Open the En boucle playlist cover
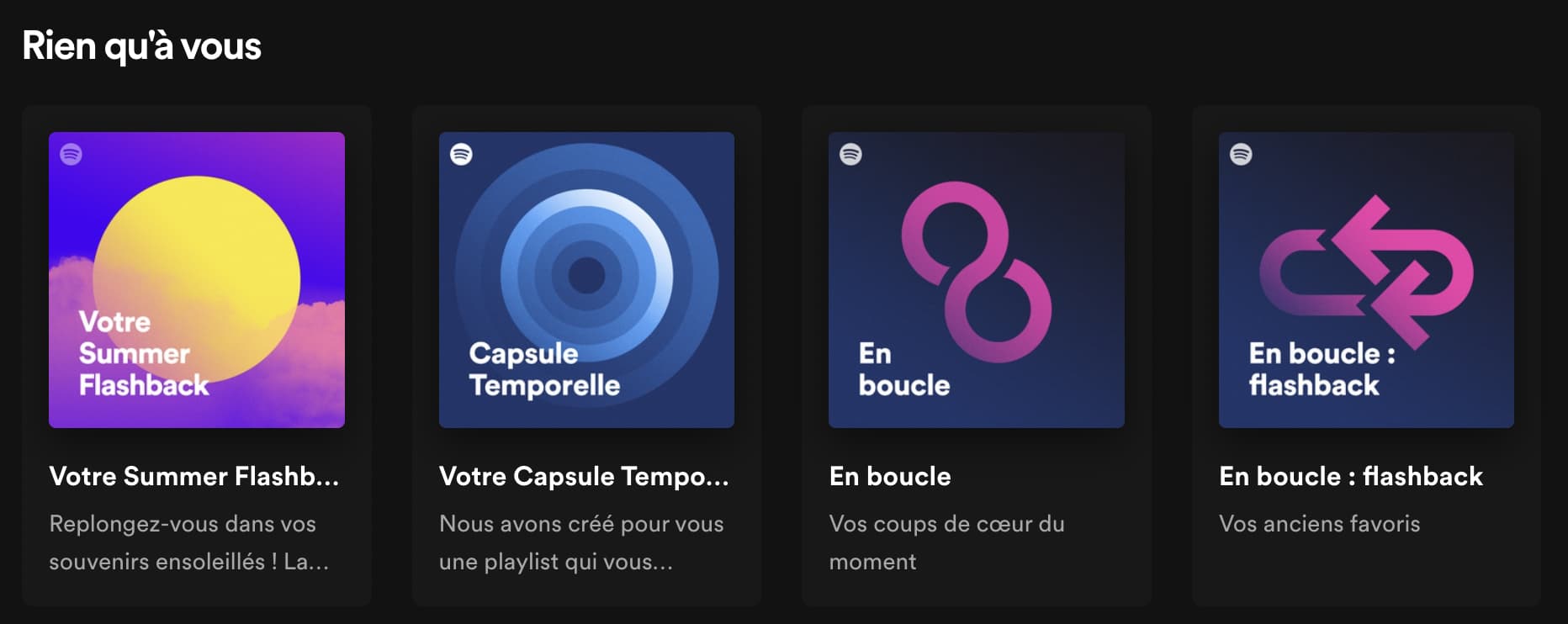The width and height of the screenshot is (1568, 624). tap(977, 280)
